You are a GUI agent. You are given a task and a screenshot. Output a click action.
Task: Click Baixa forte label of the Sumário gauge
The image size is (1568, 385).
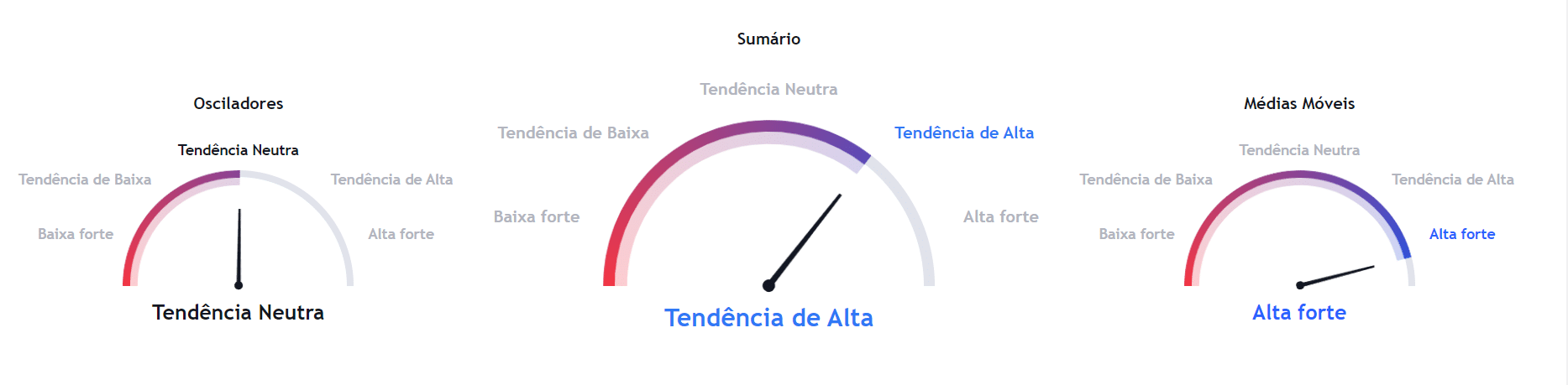tap(537, 216)
